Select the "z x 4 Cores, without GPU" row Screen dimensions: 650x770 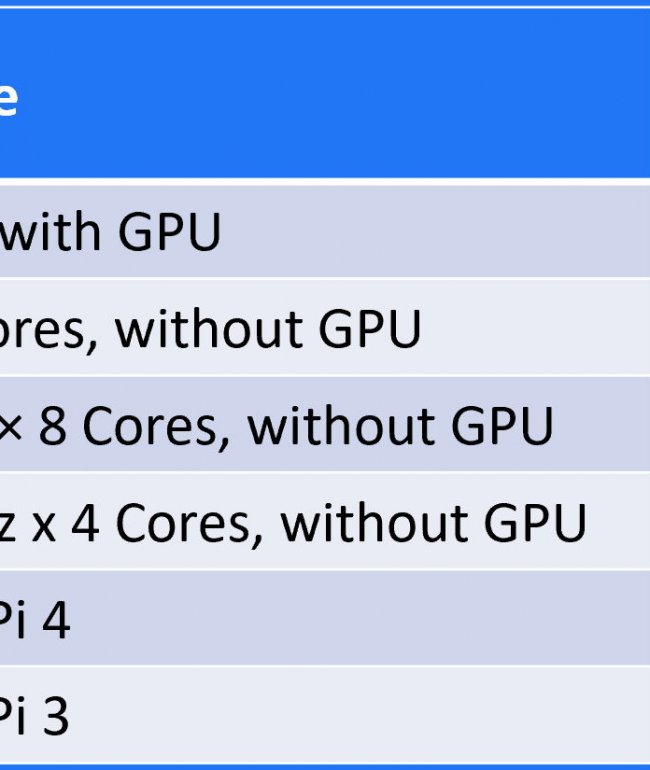click(325, 522)
